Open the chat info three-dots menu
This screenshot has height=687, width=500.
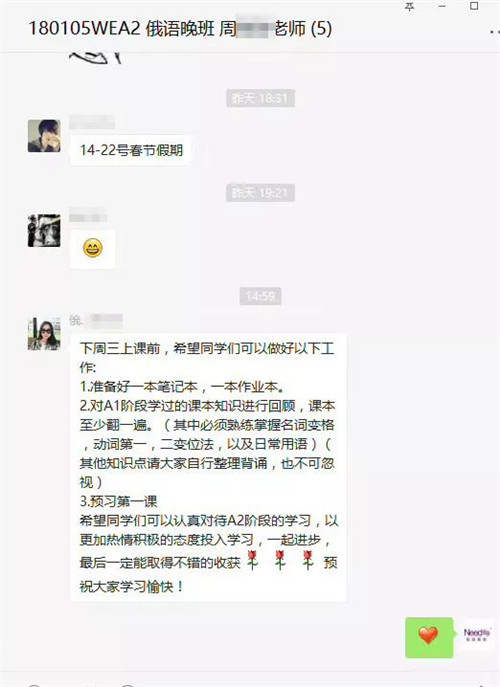click(x=495, y=31)
